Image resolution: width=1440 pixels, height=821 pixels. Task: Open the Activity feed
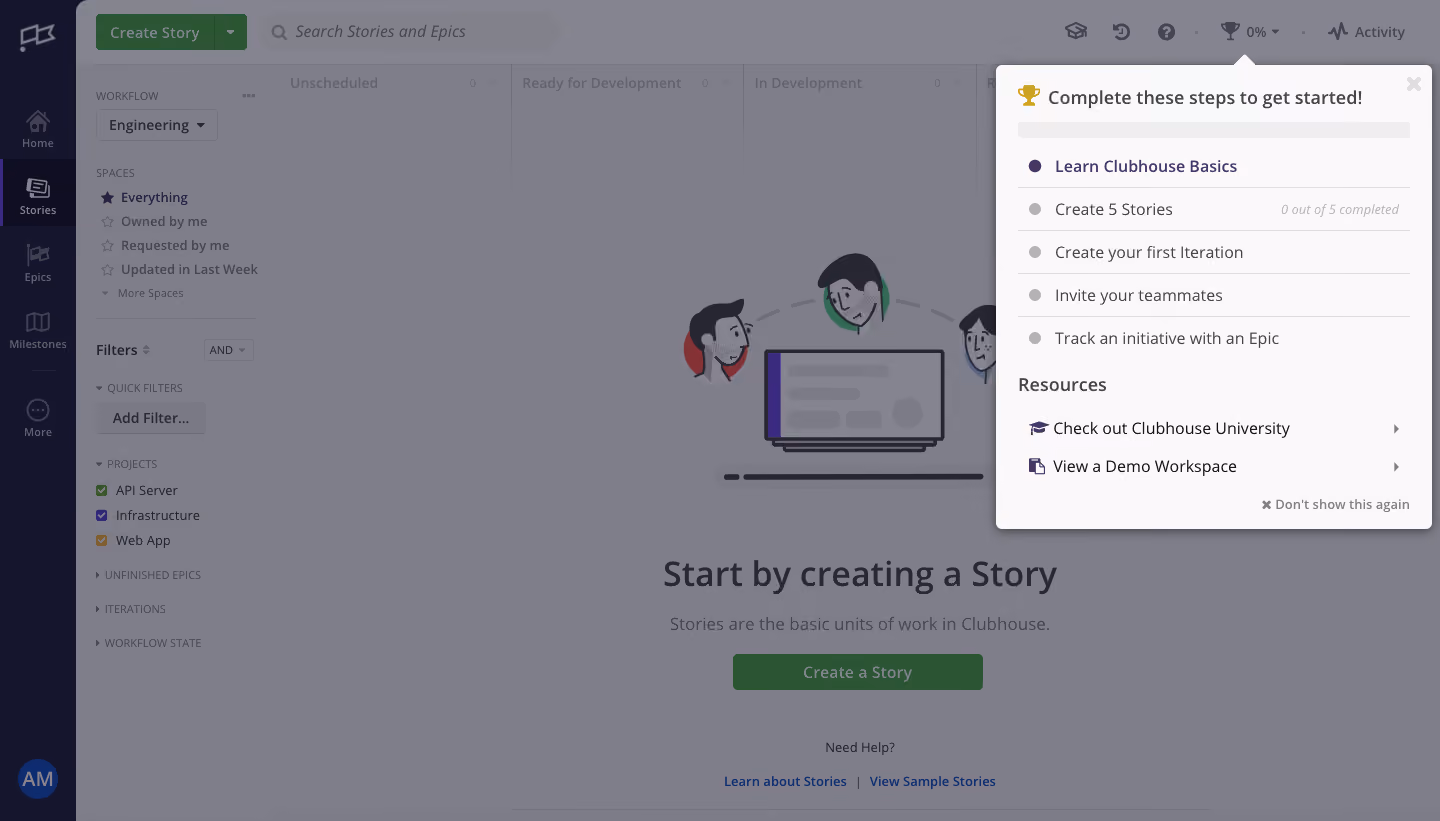click(x=1366, y=32)
